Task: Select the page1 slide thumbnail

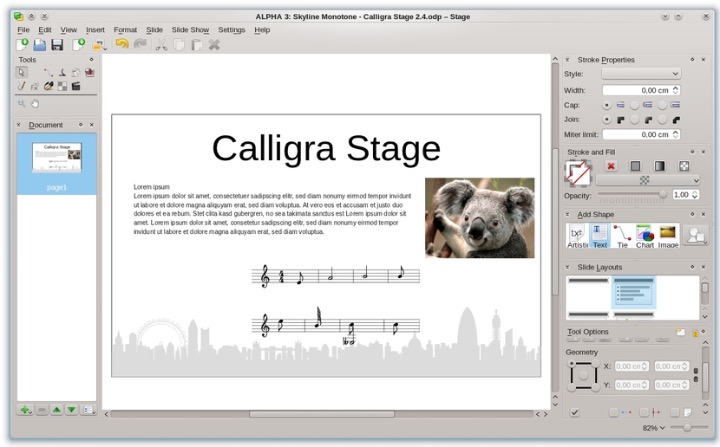Action: point(56,160)
